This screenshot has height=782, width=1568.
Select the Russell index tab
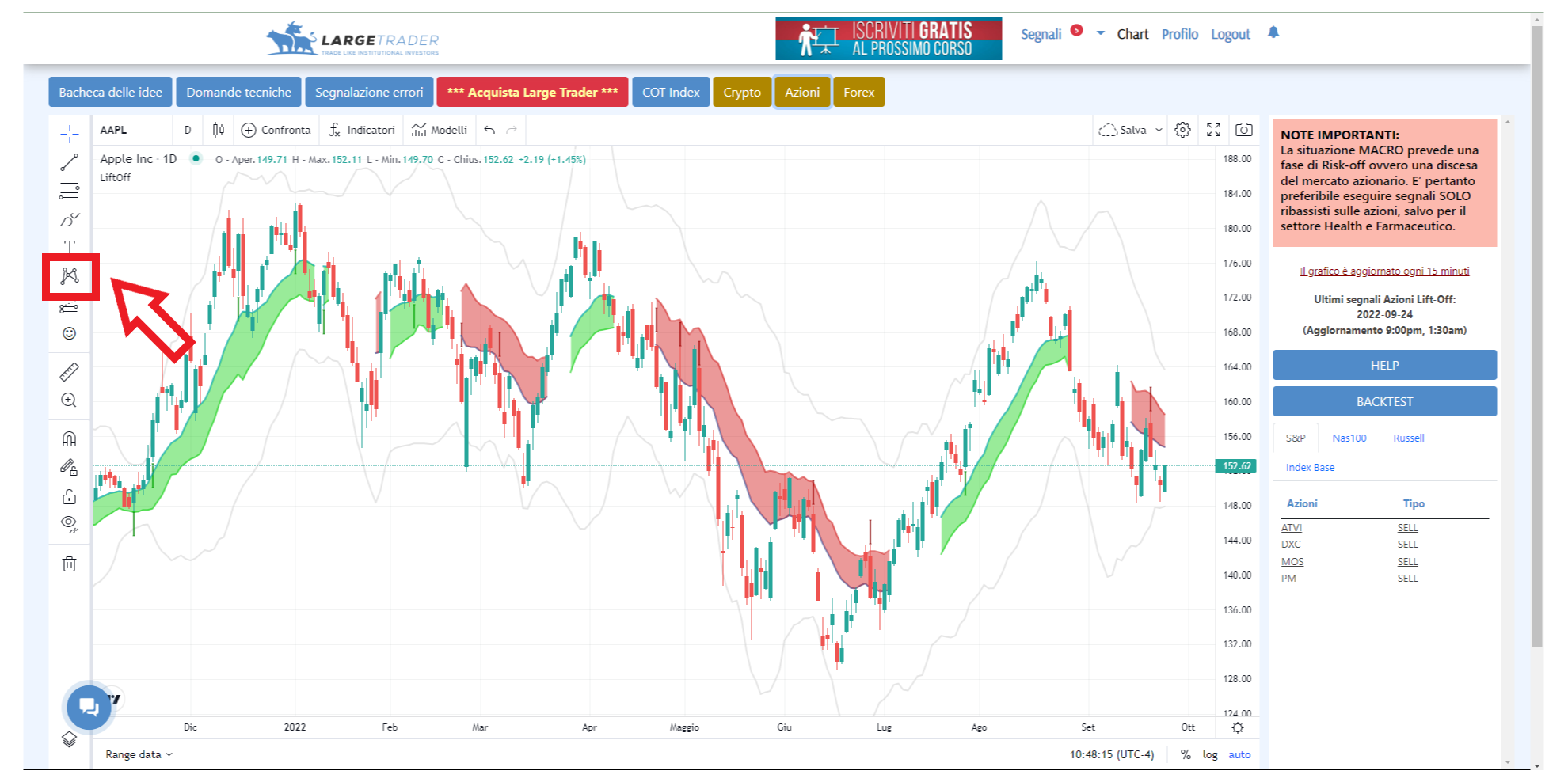1409,438
